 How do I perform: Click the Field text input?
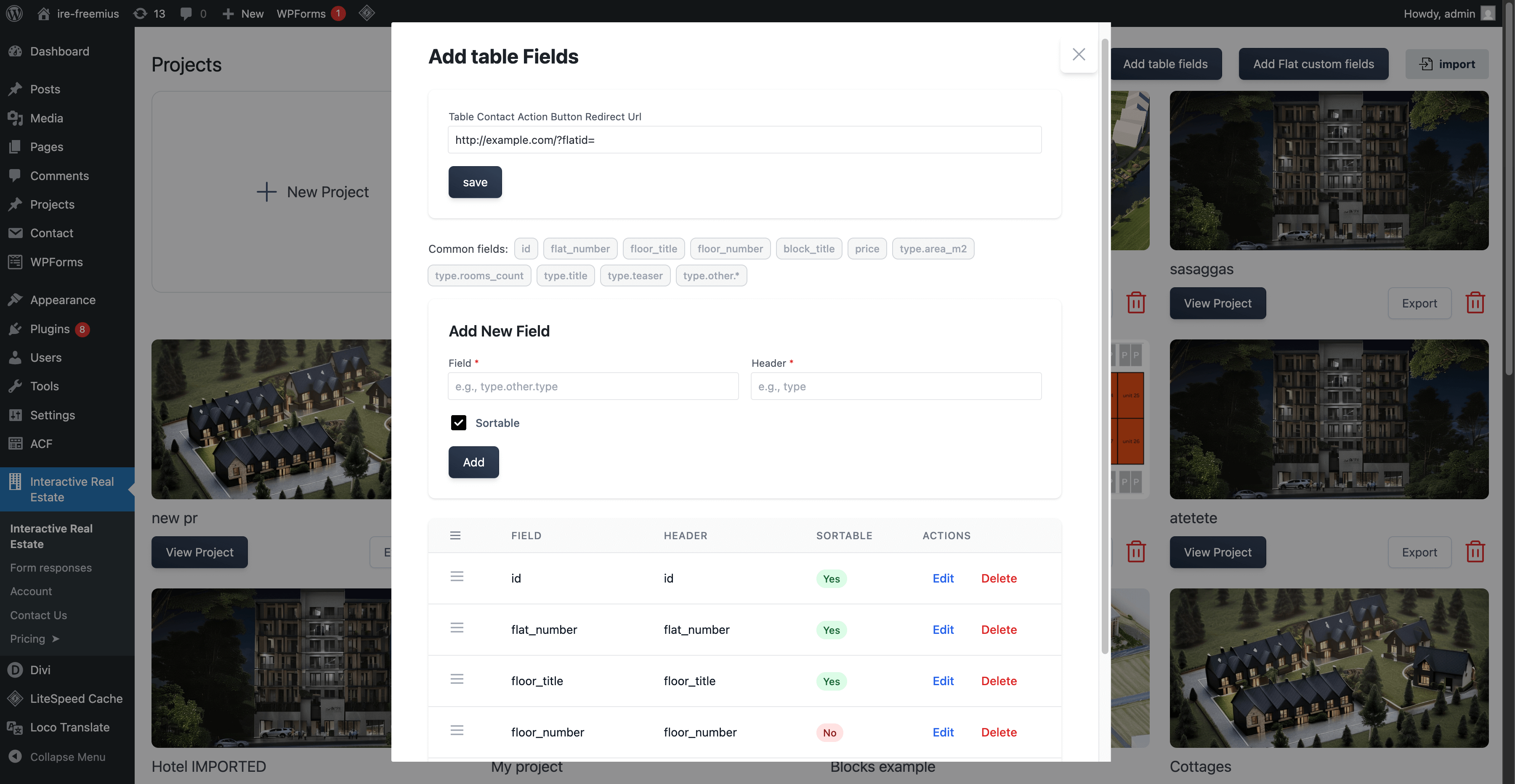point(593,386)
